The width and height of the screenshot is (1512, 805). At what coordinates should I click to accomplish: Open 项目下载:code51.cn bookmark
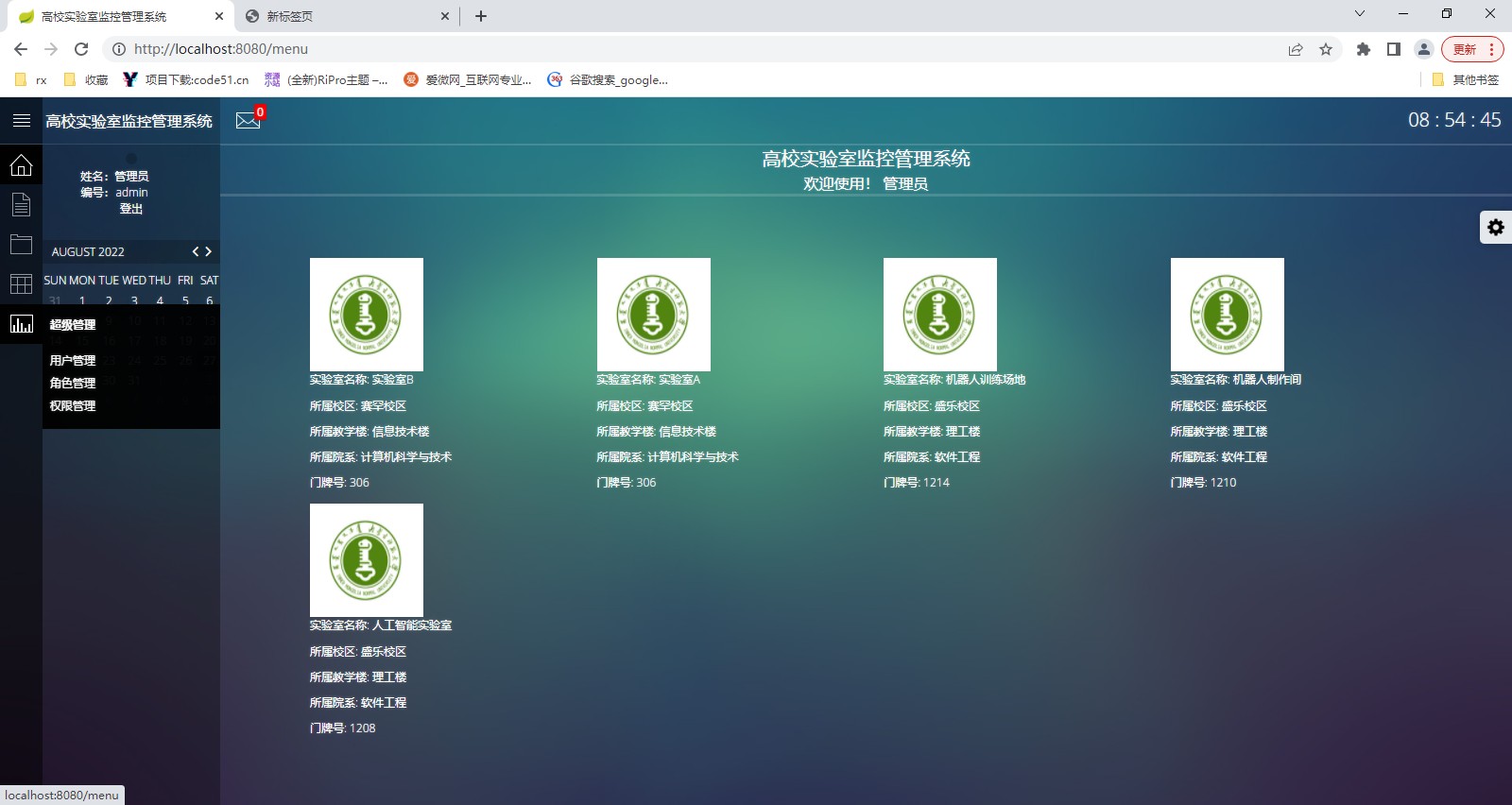(186, 80)
